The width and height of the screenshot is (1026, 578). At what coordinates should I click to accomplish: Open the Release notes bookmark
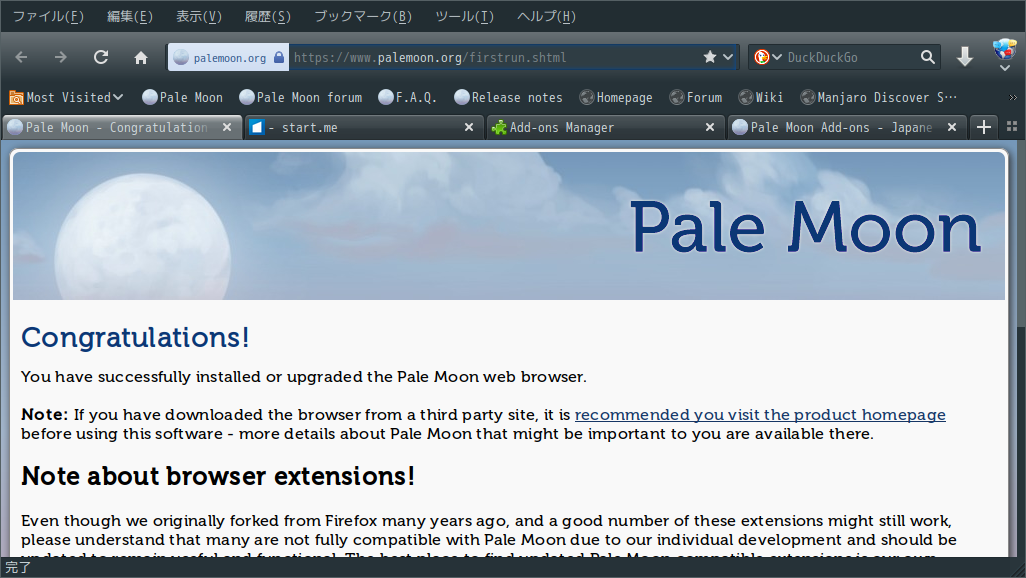pos(508,98)
